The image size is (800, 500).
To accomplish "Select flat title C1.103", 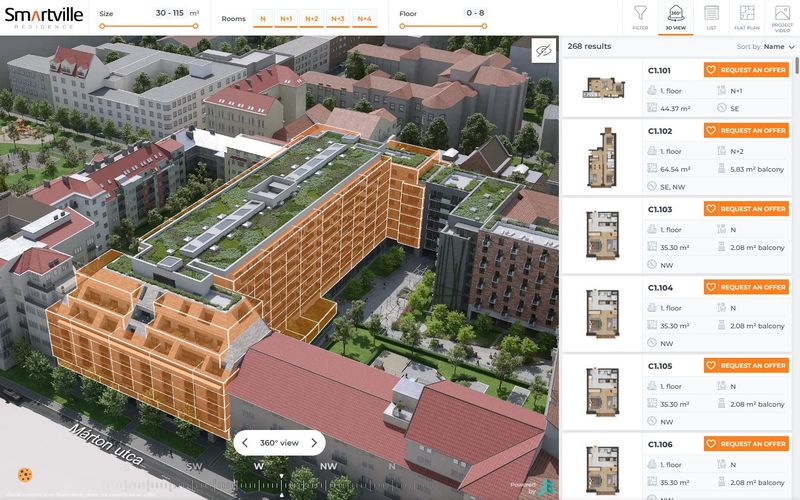I will click(660, 209).
